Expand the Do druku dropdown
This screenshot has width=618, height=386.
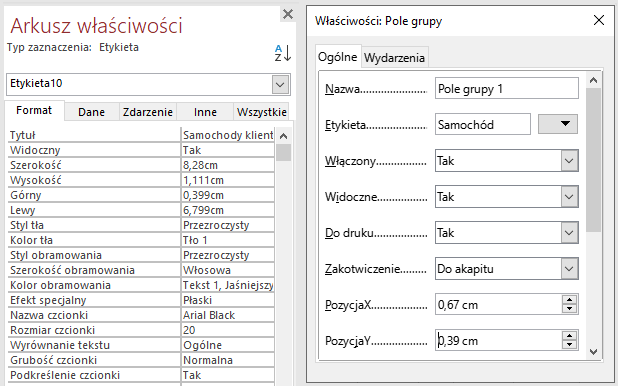(x=569, y=233)
